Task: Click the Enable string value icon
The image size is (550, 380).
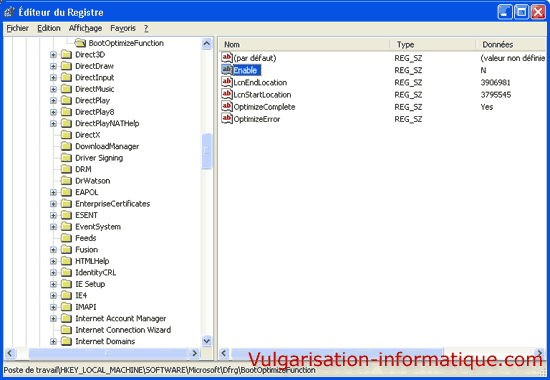Action: (x=227, y=69)
